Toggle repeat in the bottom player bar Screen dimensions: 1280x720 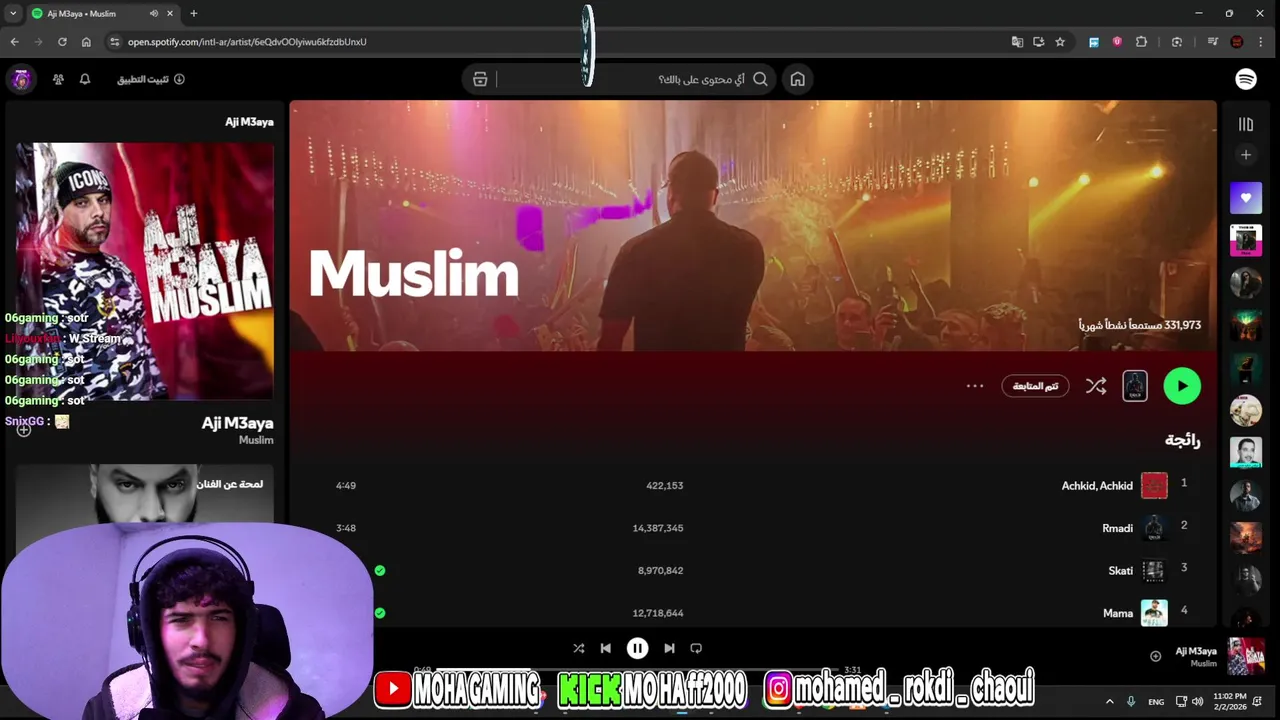coord(696,648)
